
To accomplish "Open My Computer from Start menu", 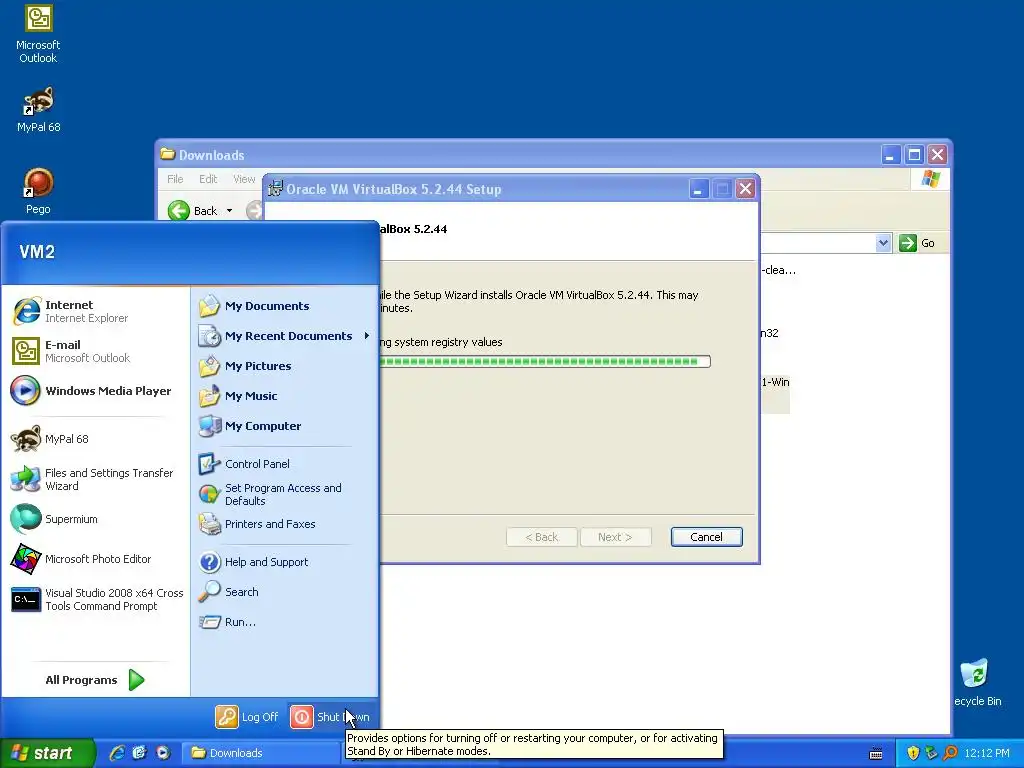I will pyautogui.click(x=285, y=426).
